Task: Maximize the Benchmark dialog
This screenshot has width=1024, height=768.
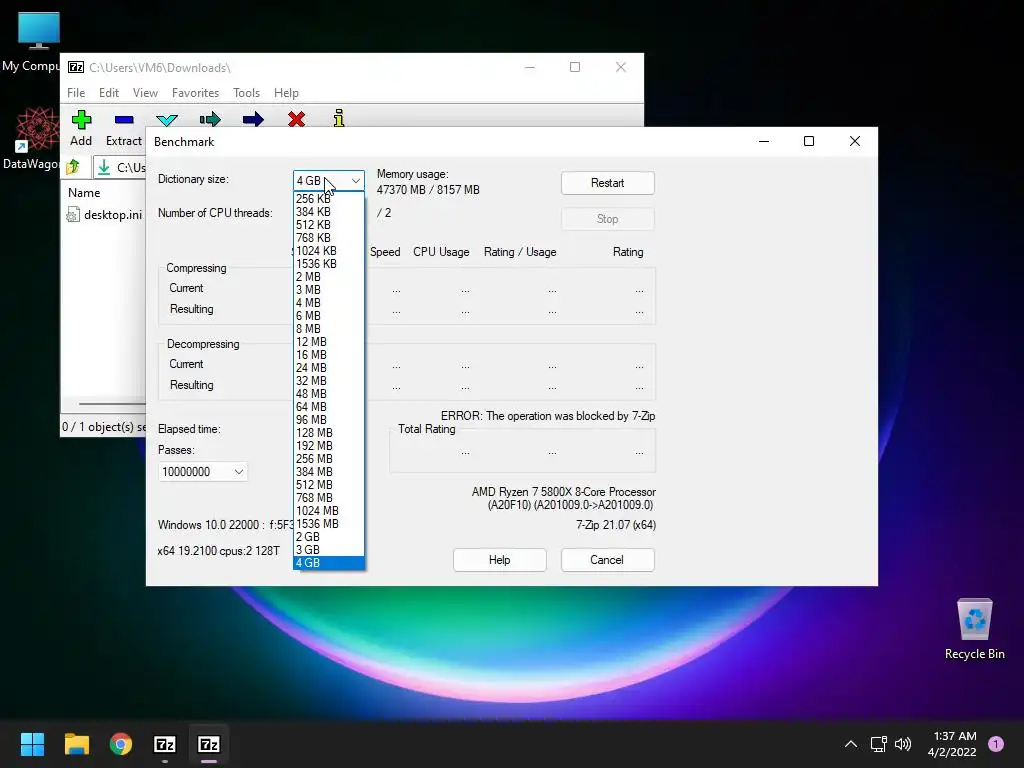Action: point(808,141)
